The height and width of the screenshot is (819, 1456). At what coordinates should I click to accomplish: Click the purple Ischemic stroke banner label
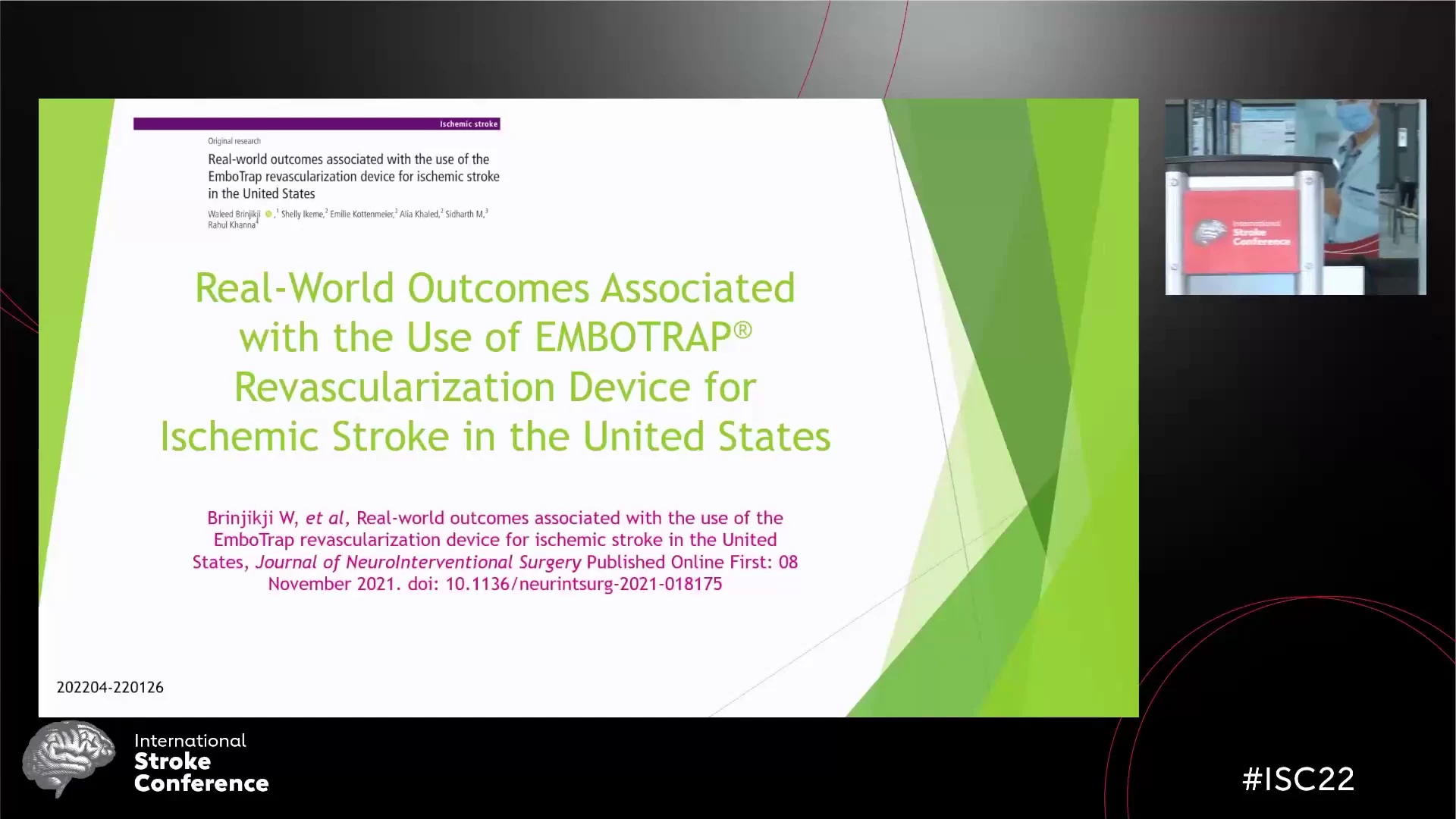click(x=468, y=124)
